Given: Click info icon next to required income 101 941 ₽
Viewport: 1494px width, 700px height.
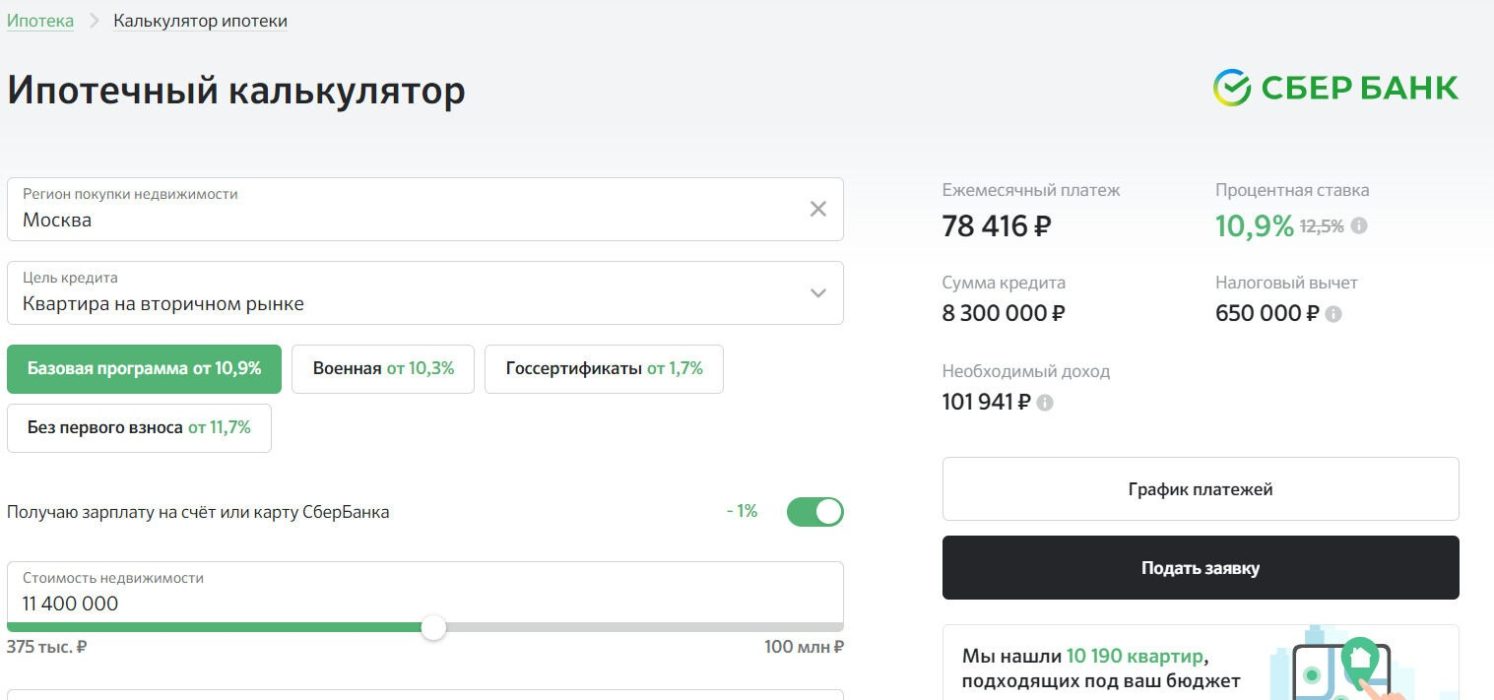Looking at the screenshot, I should pos(1044,403).
